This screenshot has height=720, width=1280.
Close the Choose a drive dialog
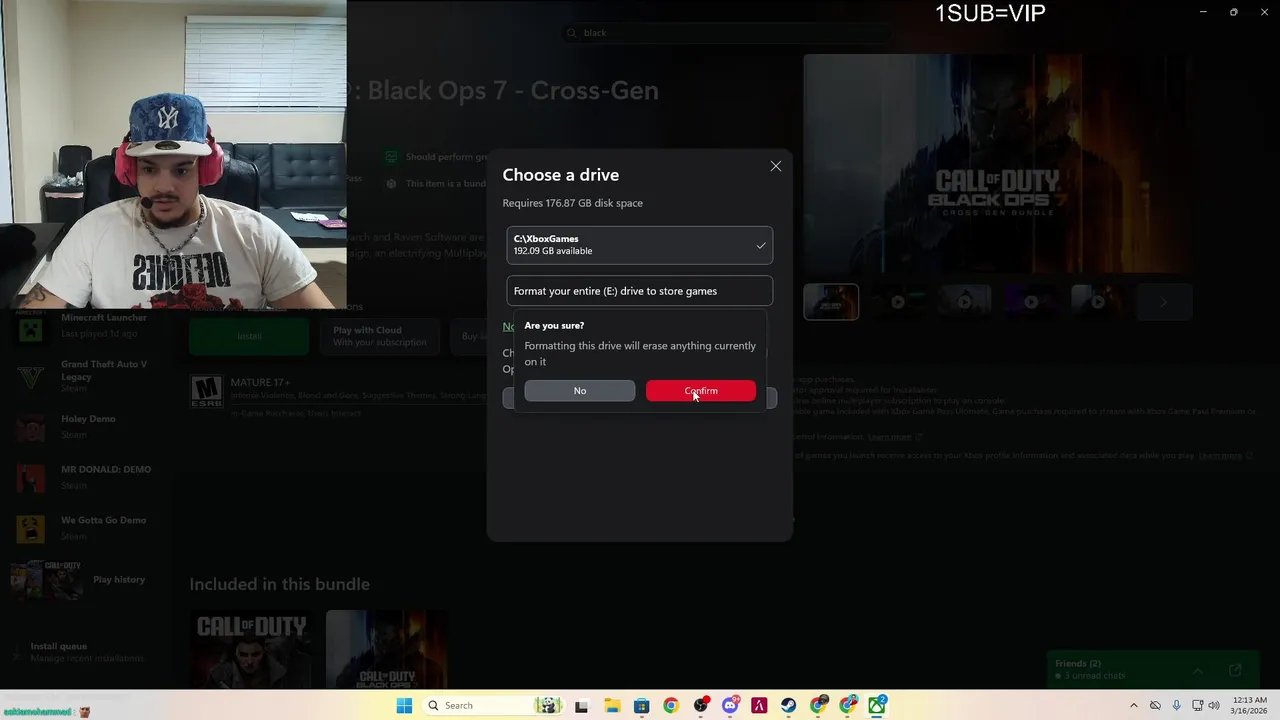(775, 166)
